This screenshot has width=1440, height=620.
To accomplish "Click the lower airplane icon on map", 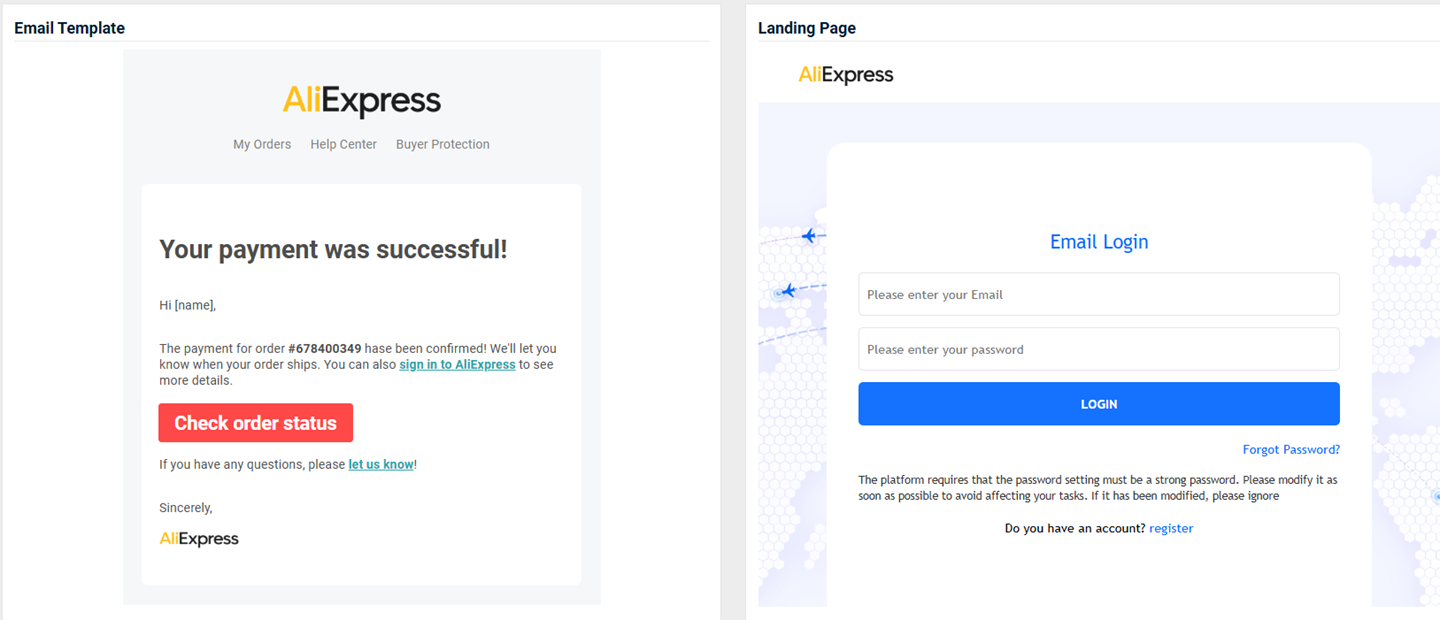I will [788, 291].
